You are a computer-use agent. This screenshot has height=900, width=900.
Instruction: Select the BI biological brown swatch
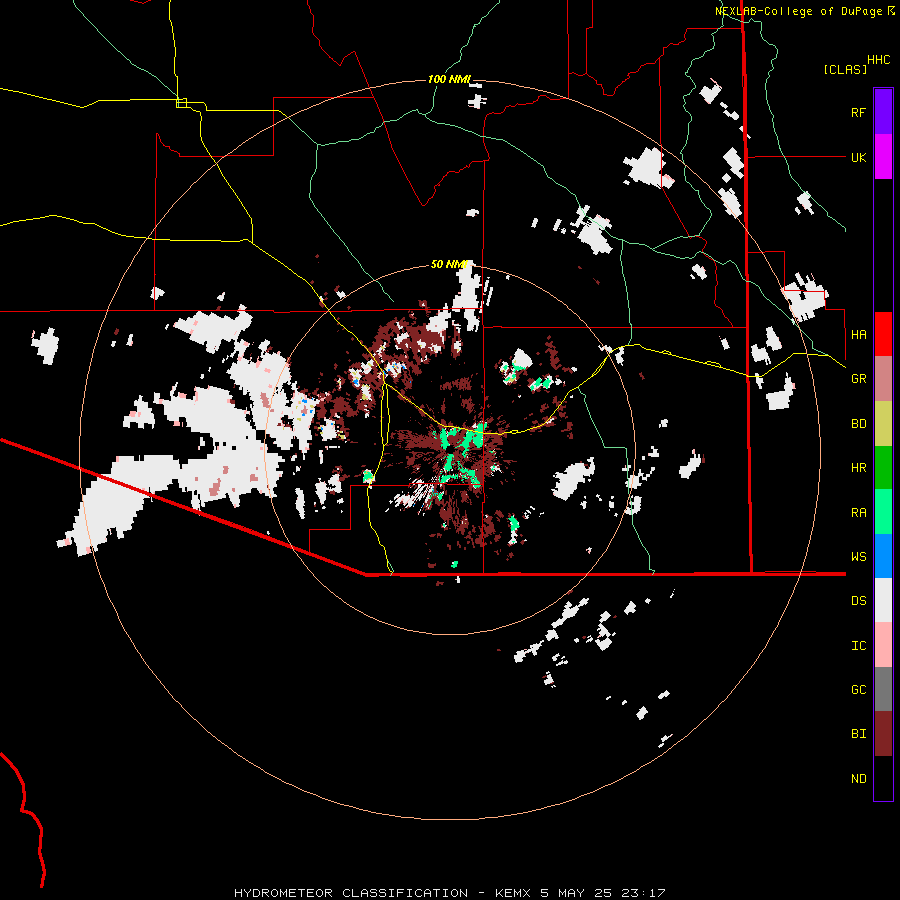[883, 734]
